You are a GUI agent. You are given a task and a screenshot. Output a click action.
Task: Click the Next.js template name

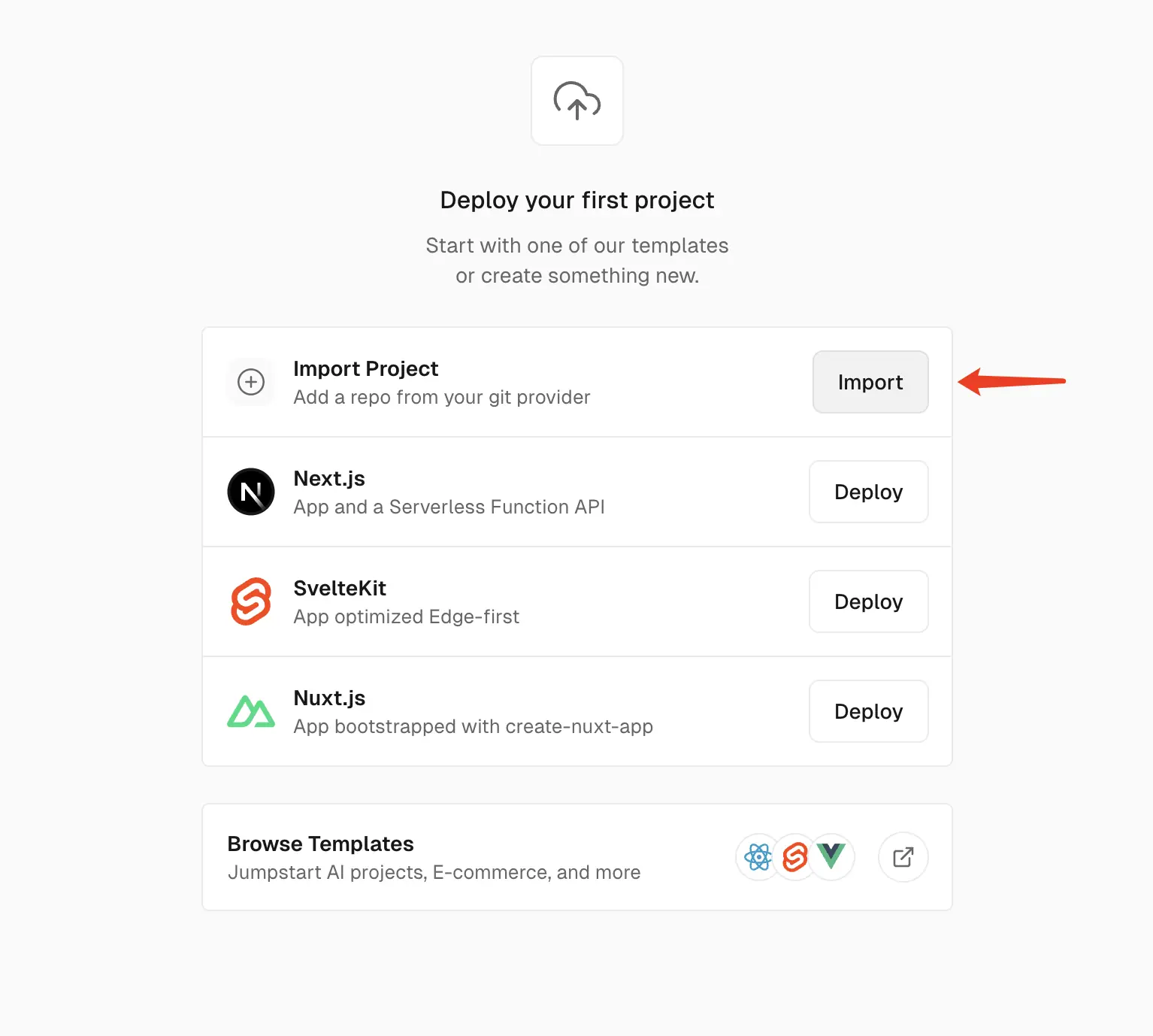tap(329, 478)
